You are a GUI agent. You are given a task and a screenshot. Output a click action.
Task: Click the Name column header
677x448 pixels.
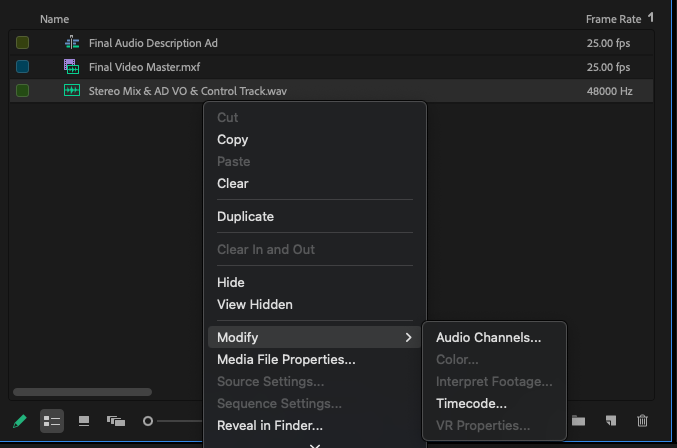[x=54, y=19]
